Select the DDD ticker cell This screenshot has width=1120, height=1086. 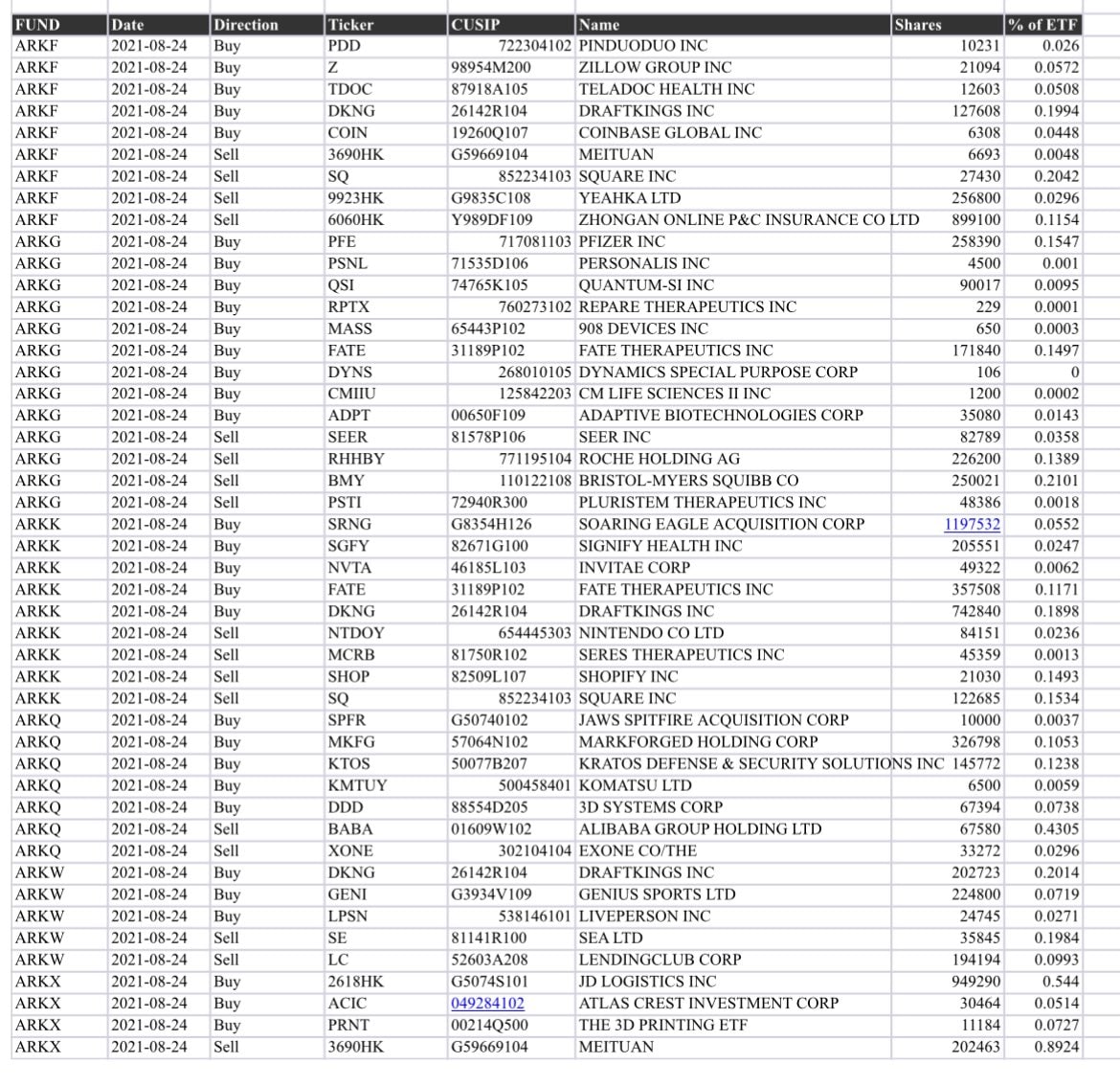(x=386, y=807)
